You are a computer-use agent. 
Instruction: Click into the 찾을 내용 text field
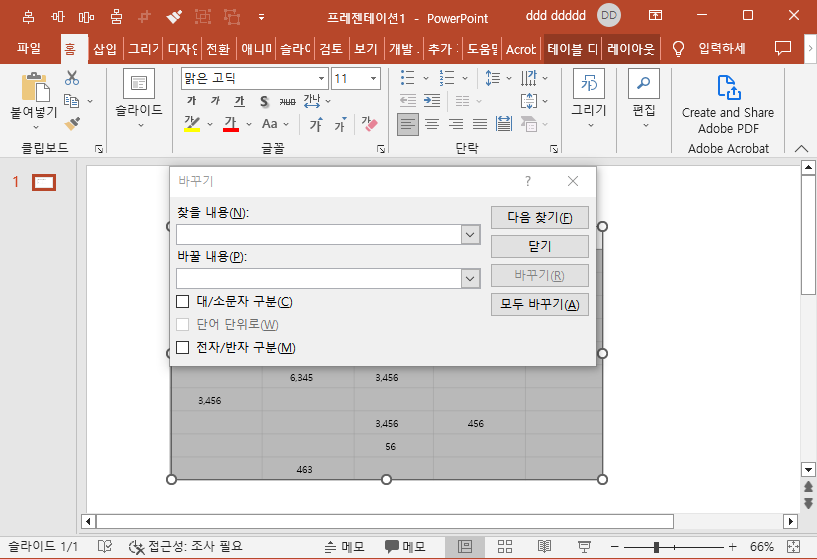(319, 235)
